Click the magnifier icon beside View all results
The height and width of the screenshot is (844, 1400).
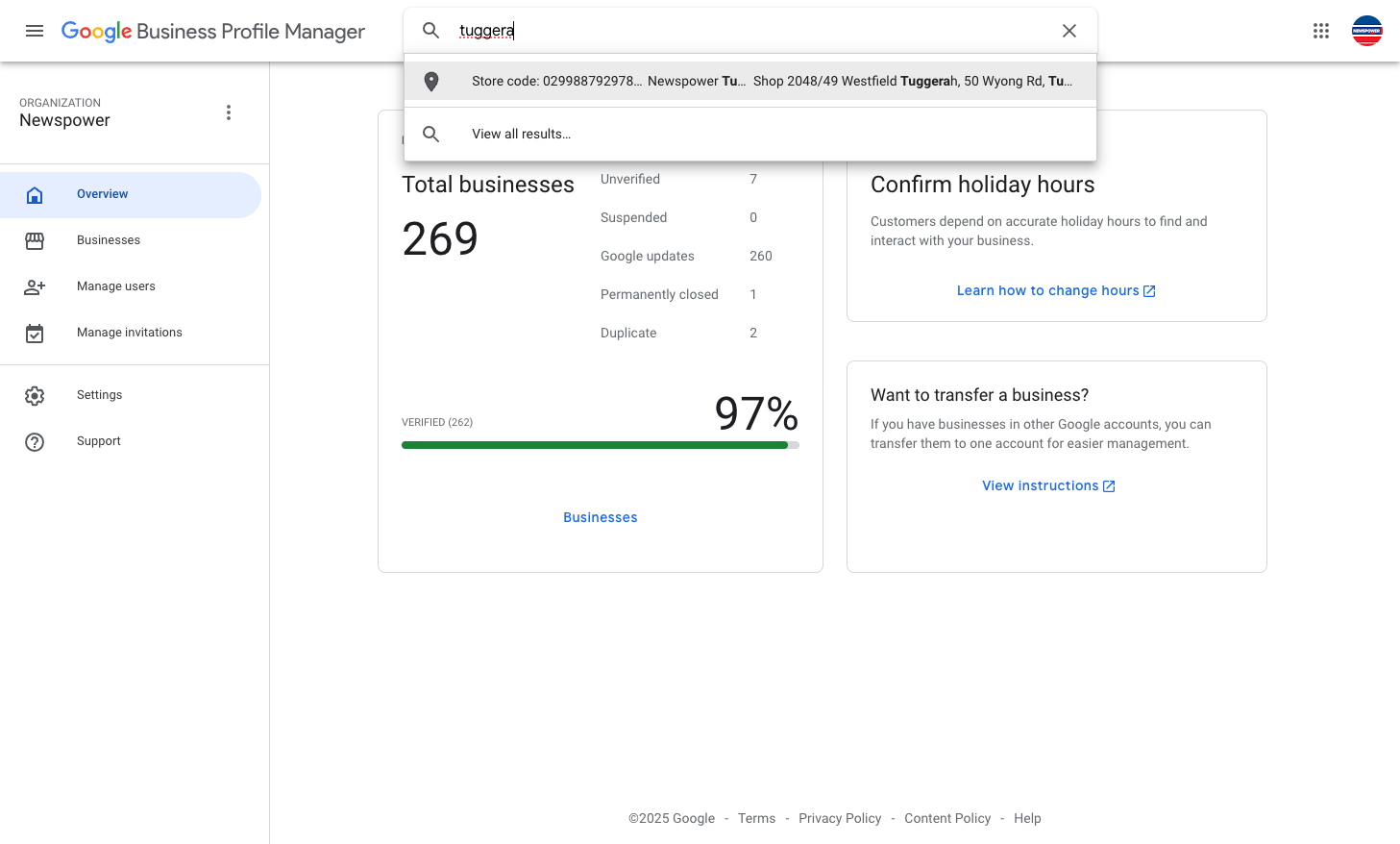click(431, 135)
